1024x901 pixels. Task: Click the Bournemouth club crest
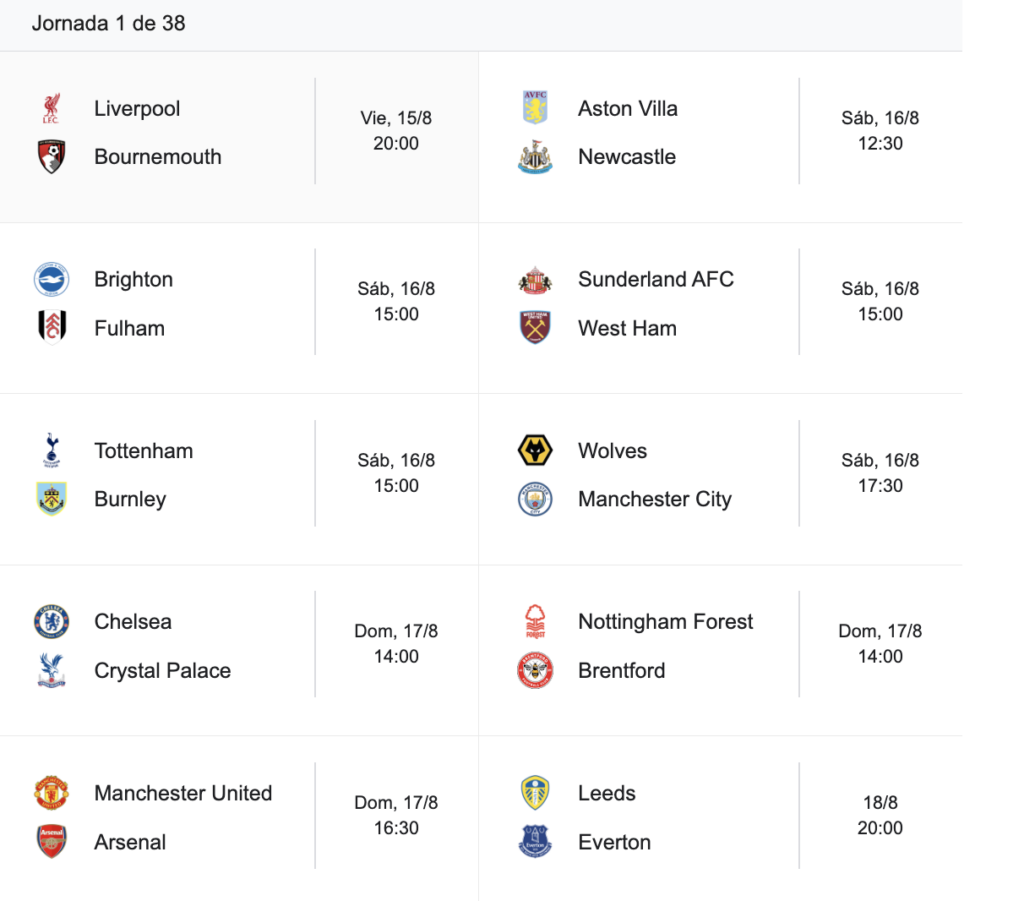point(52,157)
